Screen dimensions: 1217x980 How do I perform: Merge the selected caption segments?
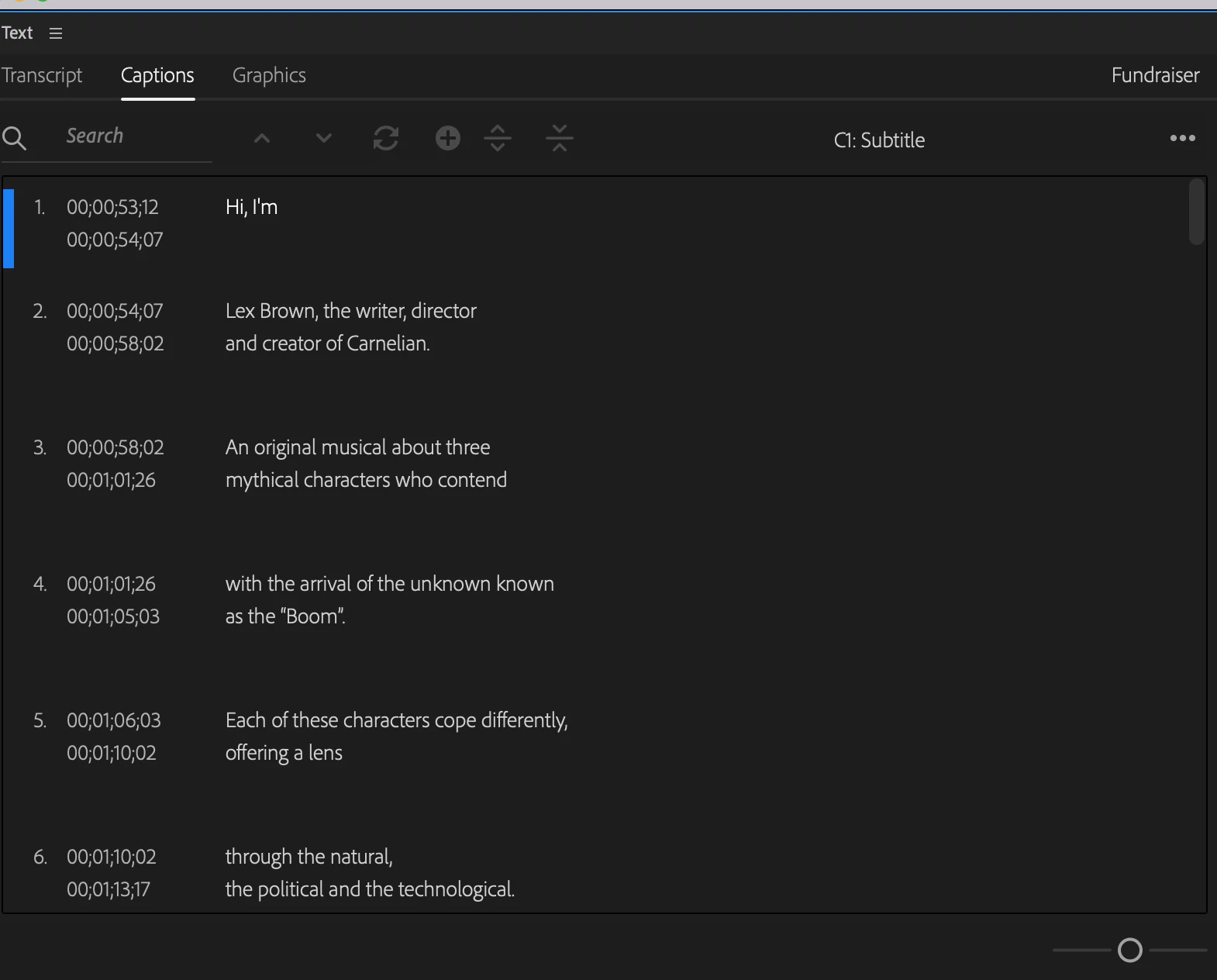(560, 139)
